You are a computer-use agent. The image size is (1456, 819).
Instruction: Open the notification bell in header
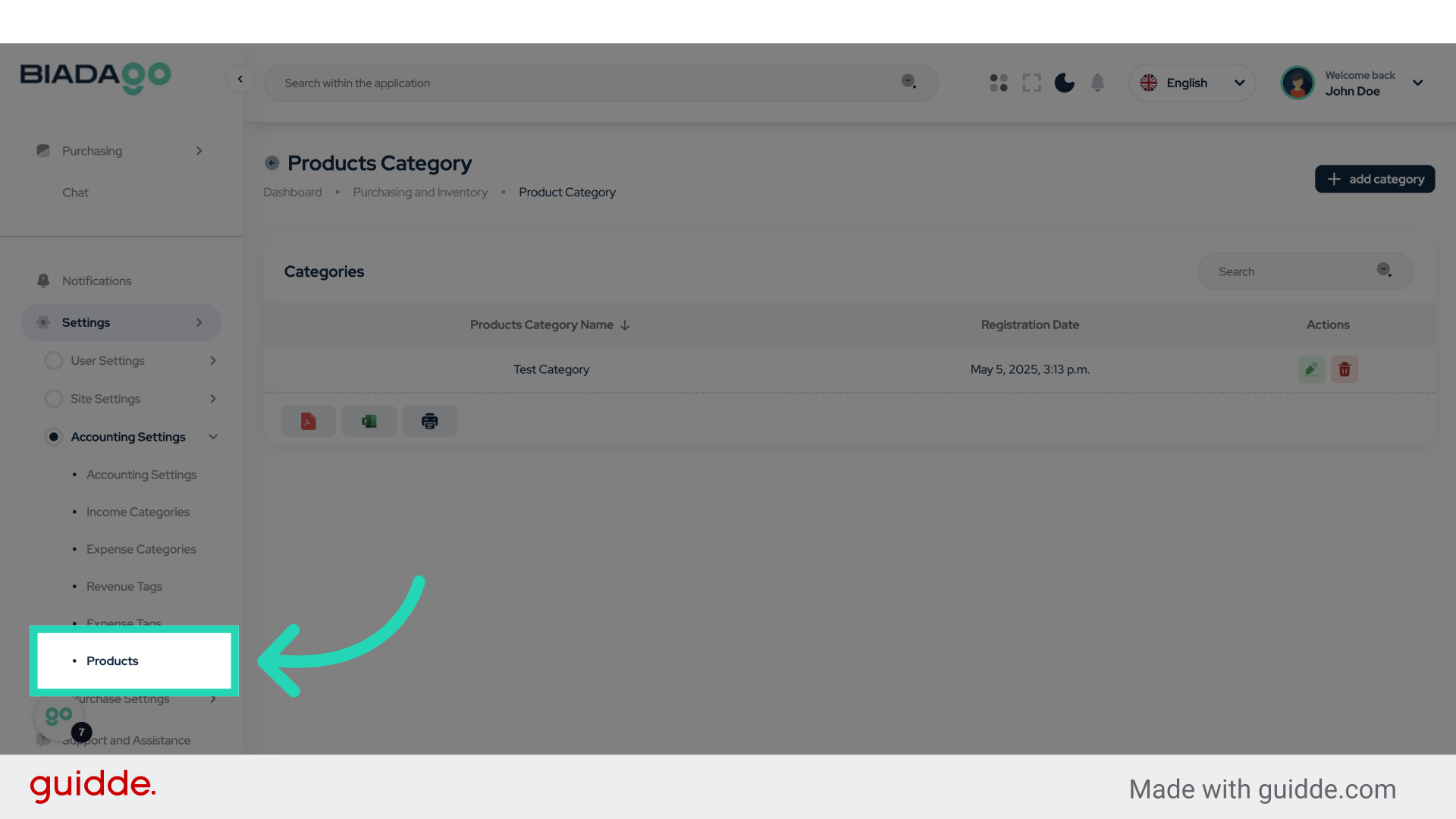[x=1097, y=83]
